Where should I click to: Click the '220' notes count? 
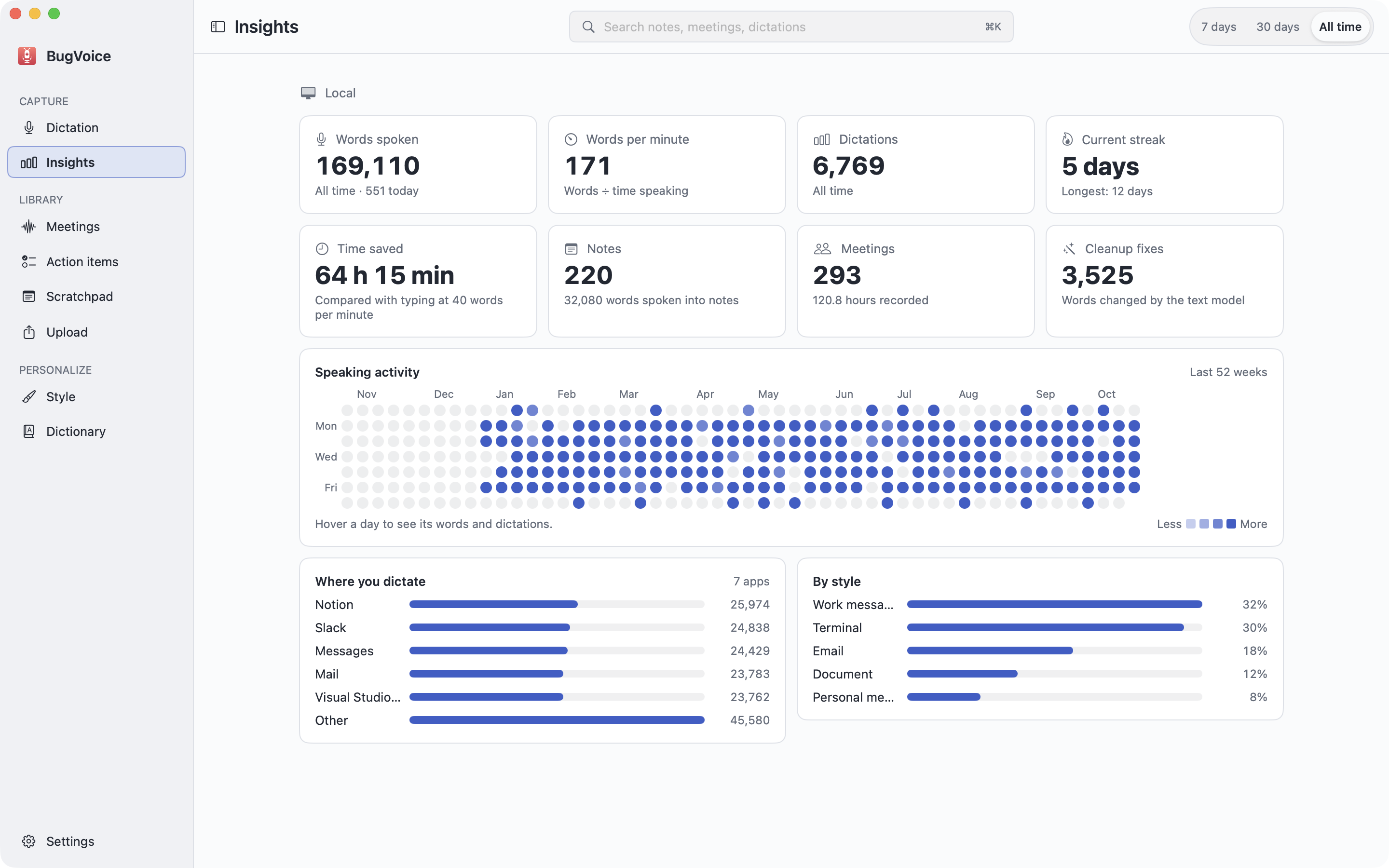pos(588,275)
